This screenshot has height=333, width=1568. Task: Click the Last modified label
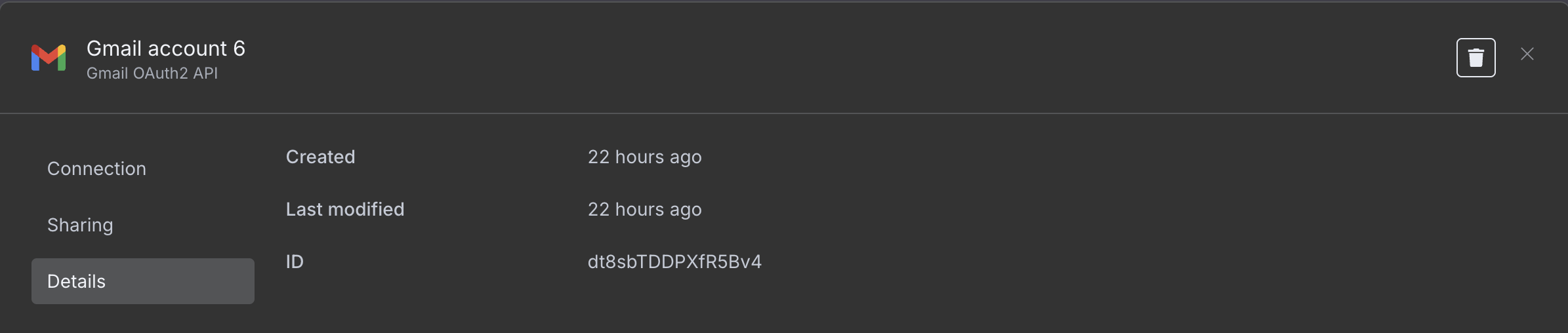coord(345,209)
